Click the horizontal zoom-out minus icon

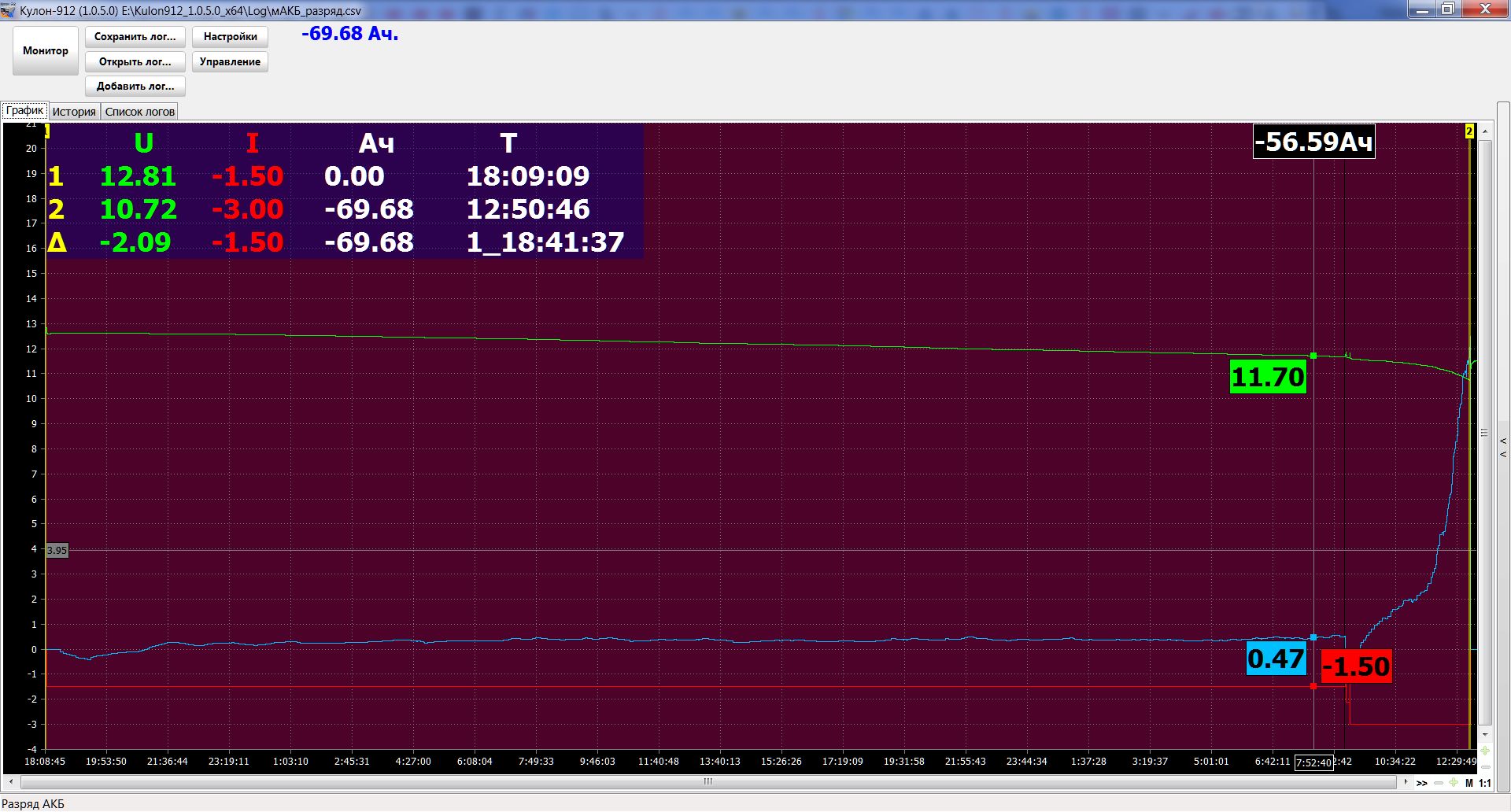pos(1439,783)
